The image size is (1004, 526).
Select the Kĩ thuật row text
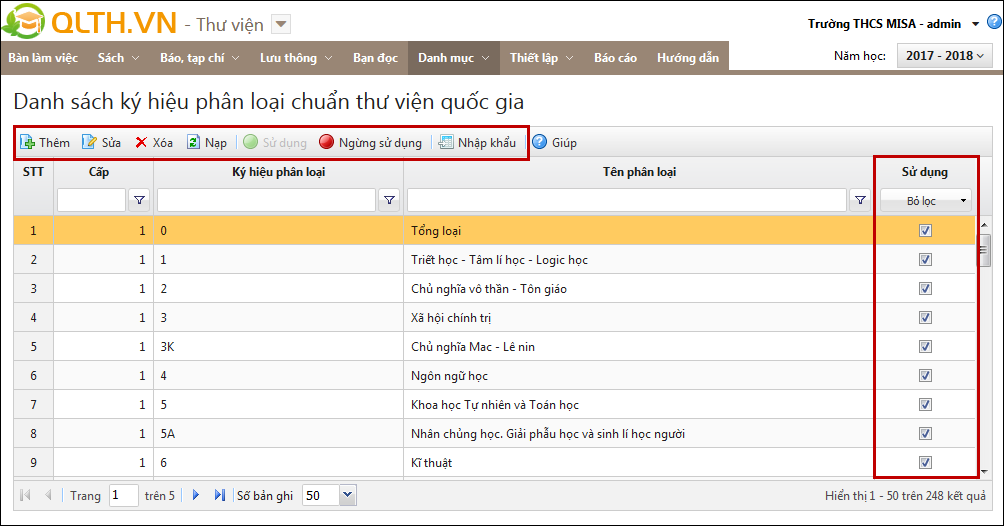432,463
